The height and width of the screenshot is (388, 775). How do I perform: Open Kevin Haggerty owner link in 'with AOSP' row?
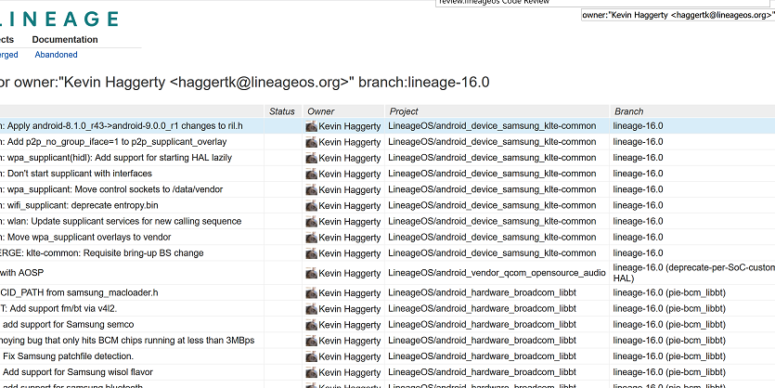click(x=349, y=273)
